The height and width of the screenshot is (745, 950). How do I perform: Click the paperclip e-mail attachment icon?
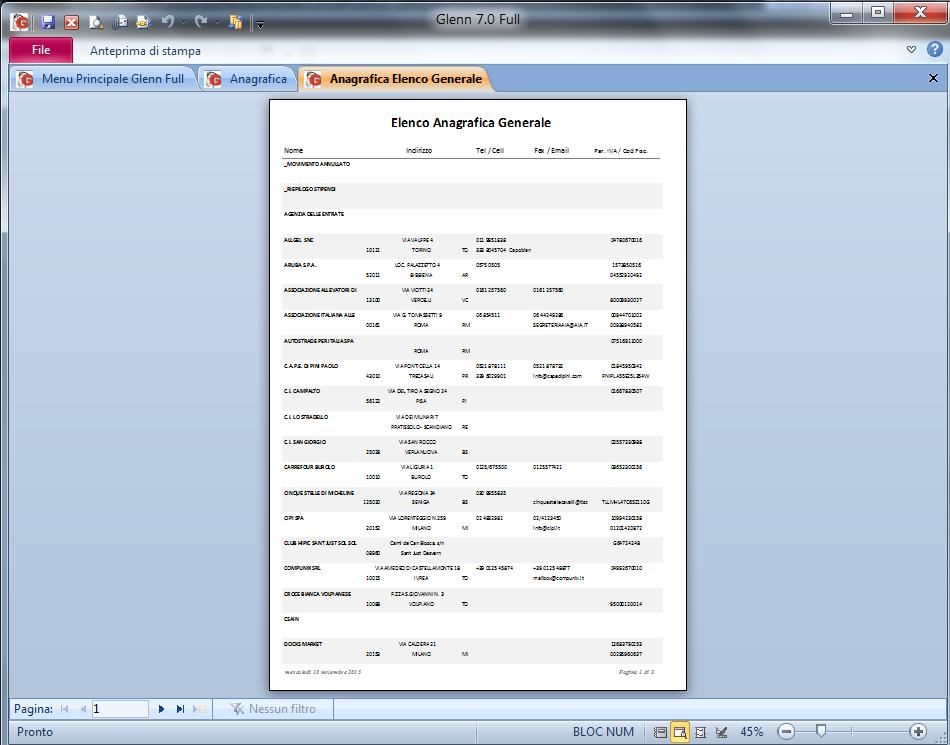click(120, 22)
